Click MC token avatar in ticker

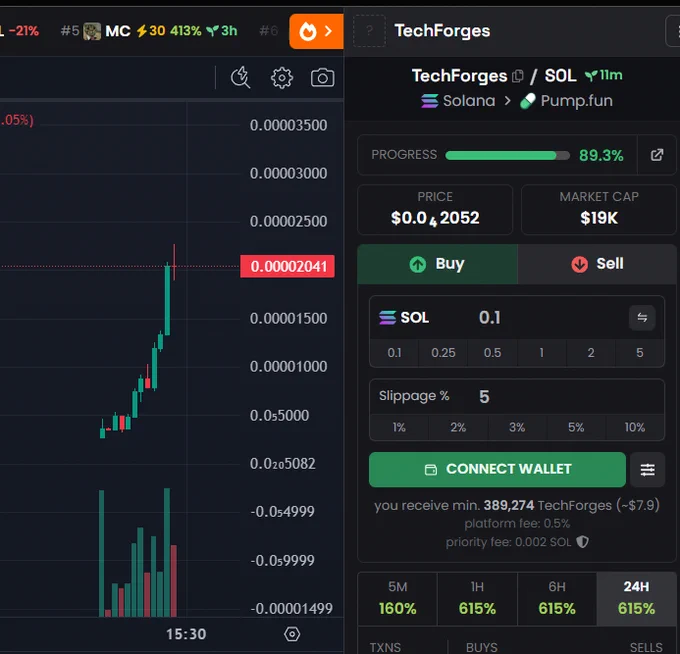(x=92, y=31)
